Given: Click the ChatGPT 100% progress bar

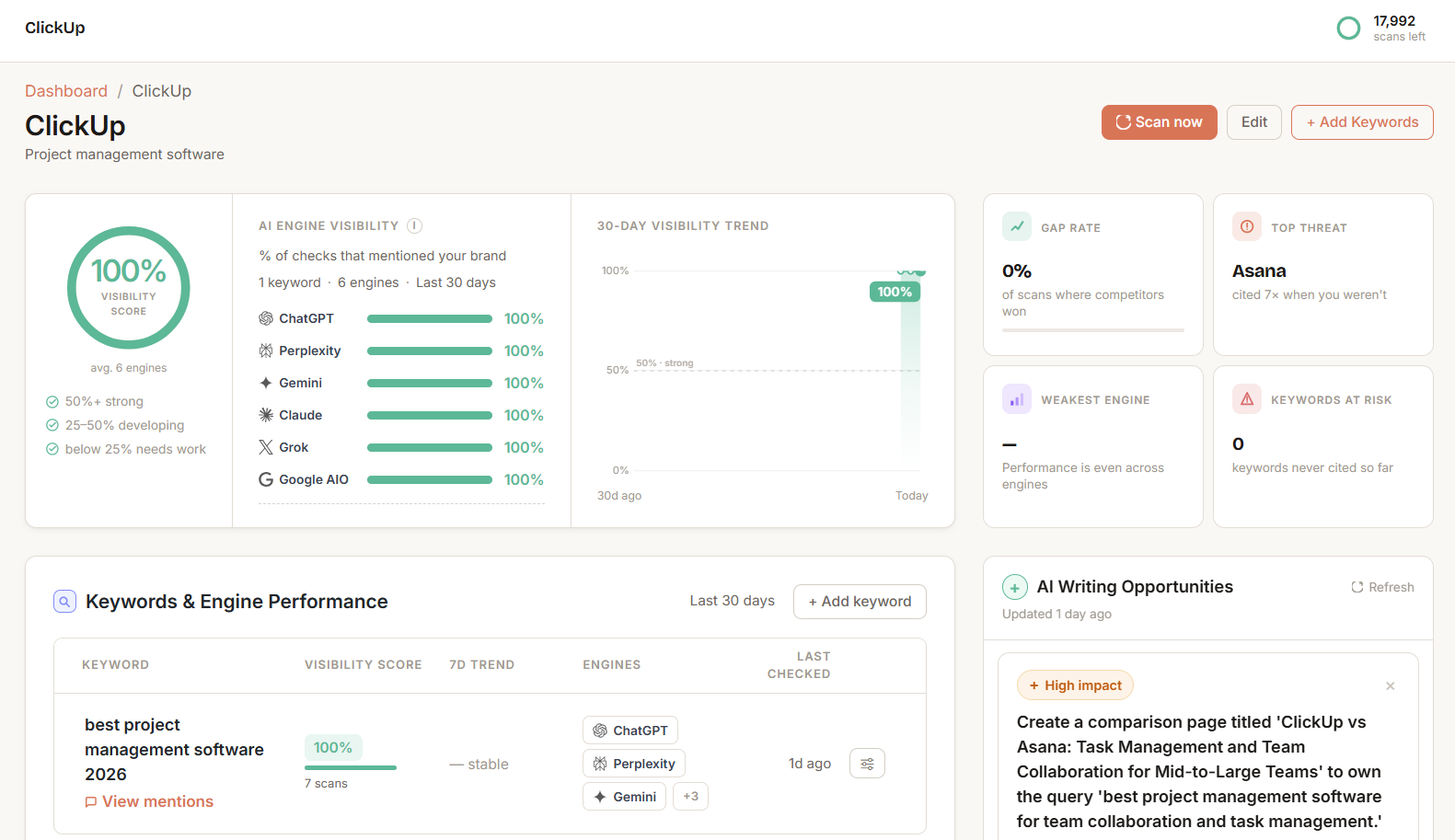Looking at the screenshot, I should (x=430, y=319).
